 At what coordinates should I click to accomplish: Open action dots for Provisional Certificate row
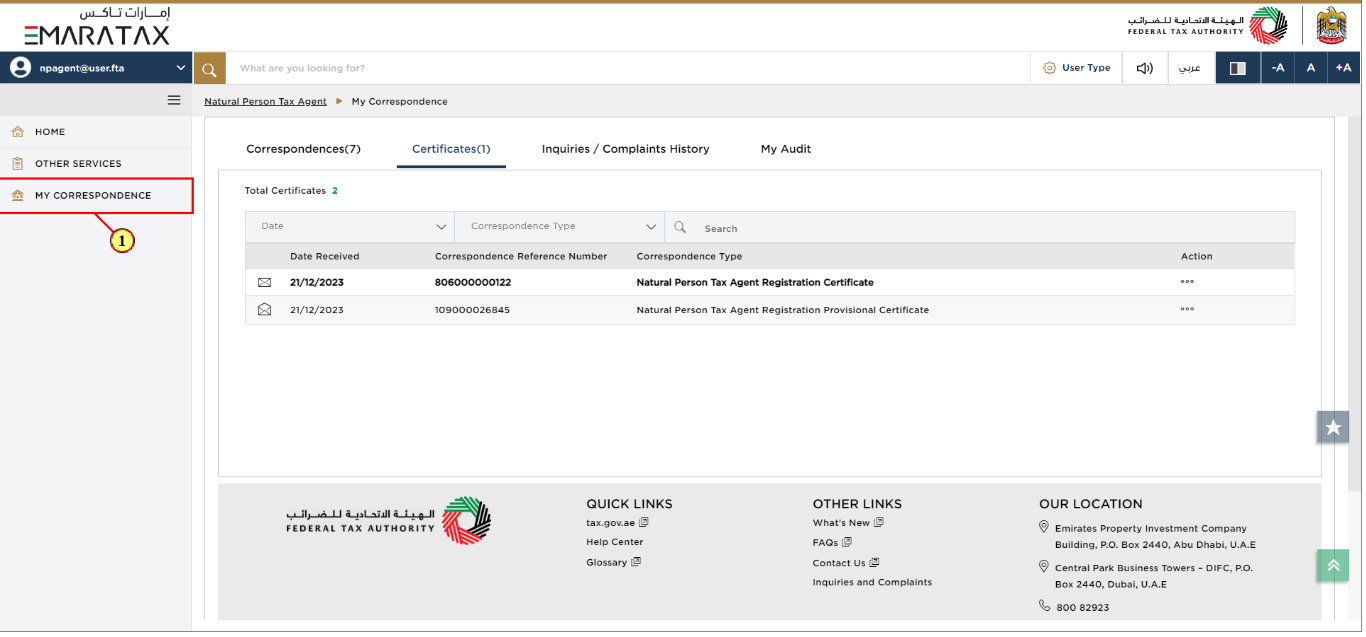click(x=1187, y=310)
